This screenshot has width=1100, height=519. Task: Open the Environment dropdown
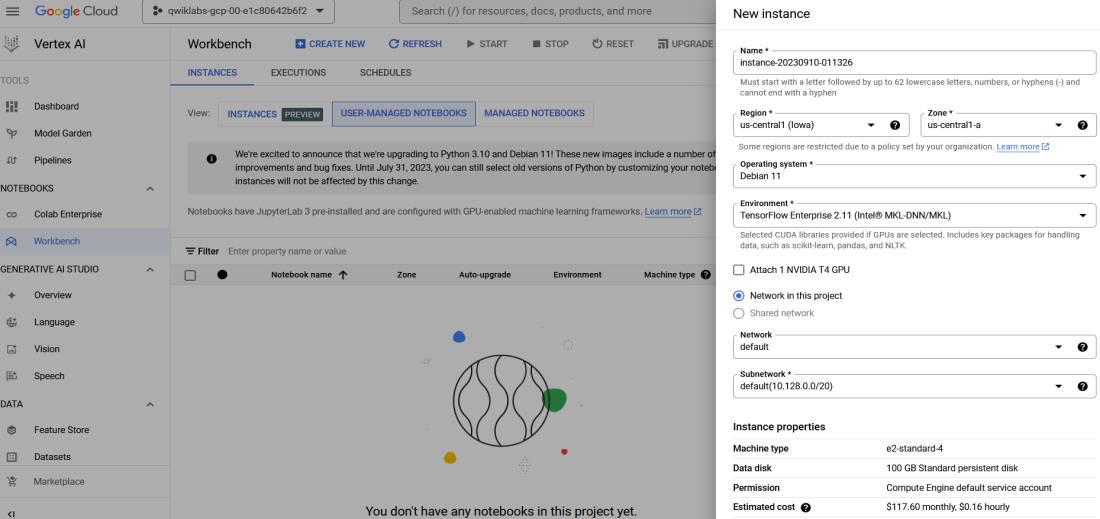pos(914,215)
